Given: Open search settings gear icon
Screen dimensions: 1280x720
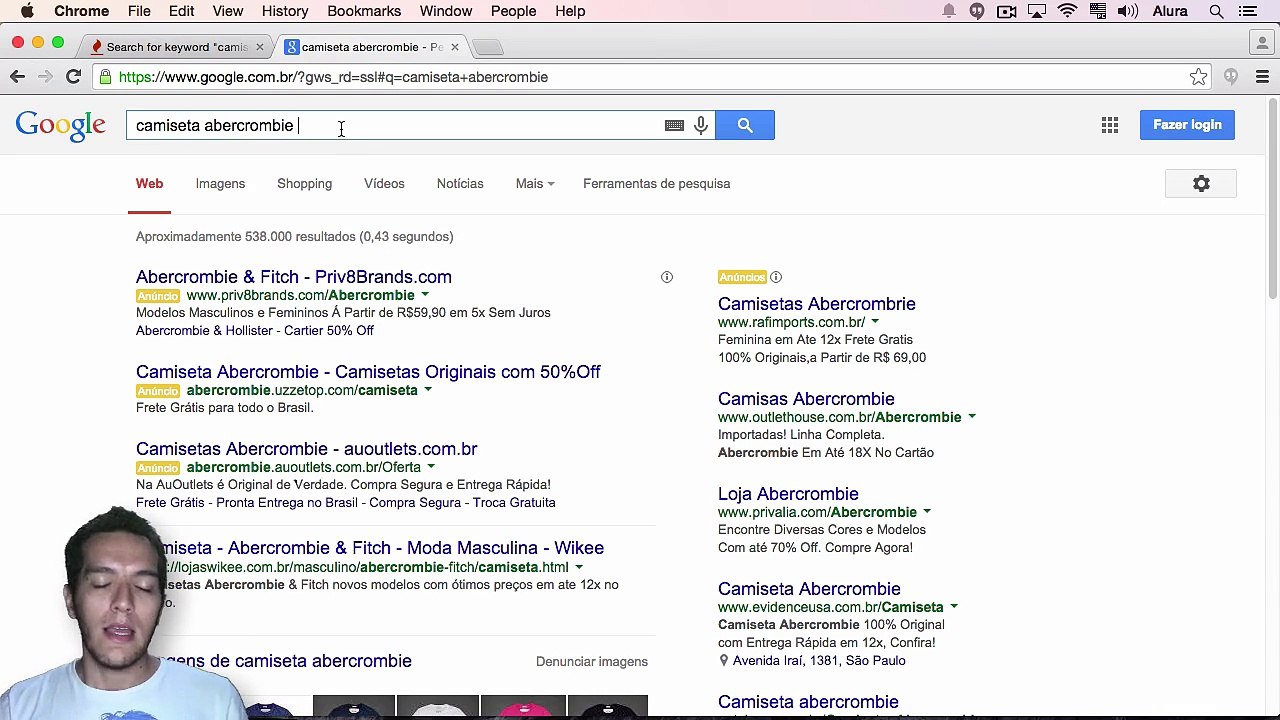Looking at the screenshot, I should [1201, 184].
